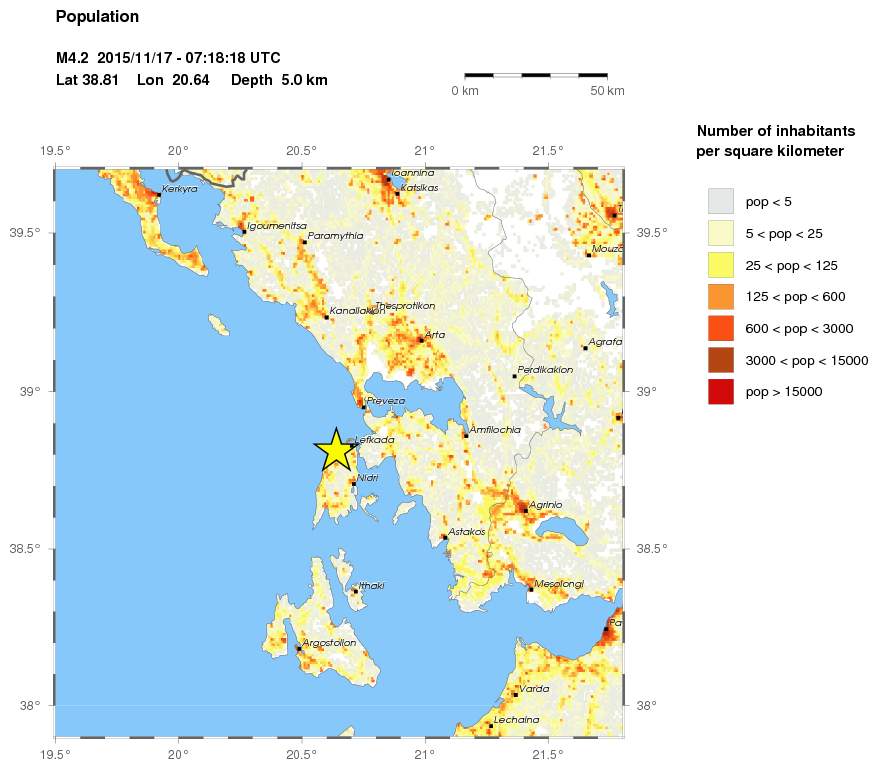Click the '3000 < pop < 15000' brown swatch
The width and height of the screenshot is (878, 769).
pyautogui.click(x=720, y=360)
